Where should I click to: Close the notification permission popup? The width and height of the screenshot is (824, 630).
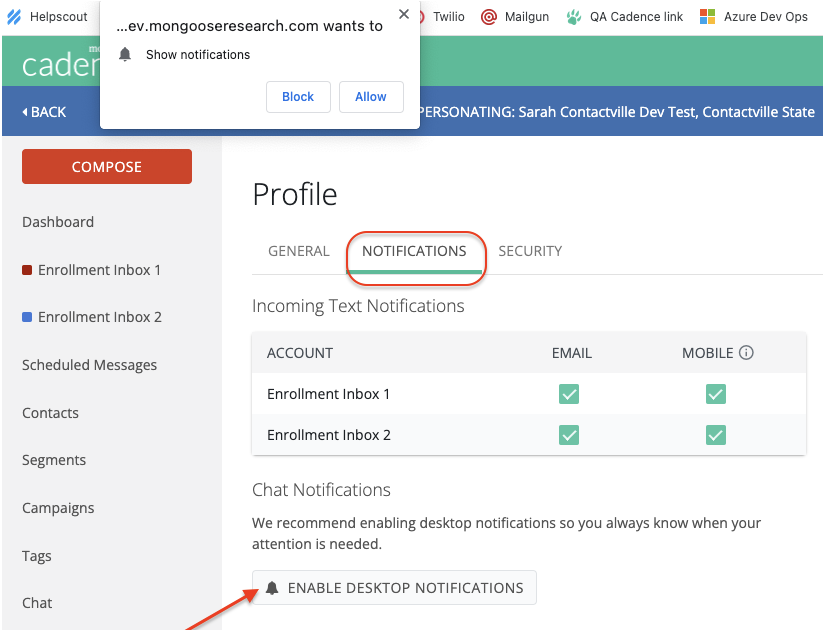[x=403, y=15]
